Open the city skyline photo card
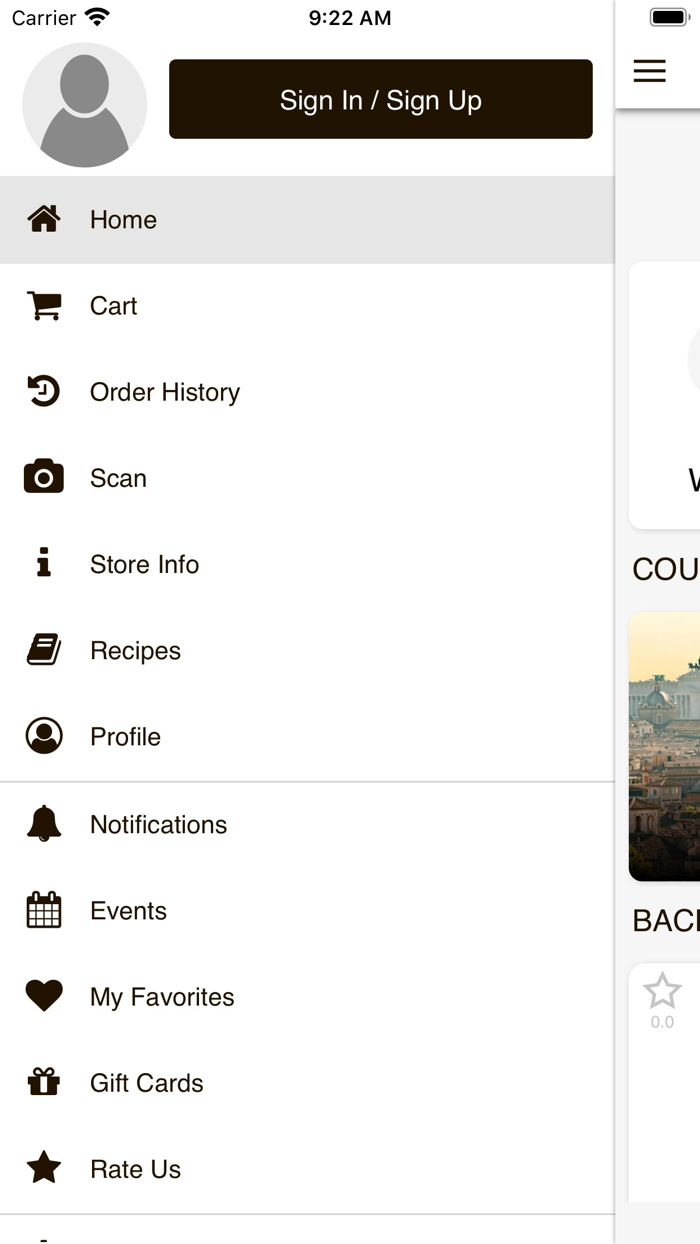Screen dimensions: 700x1244 pos(665,746)
